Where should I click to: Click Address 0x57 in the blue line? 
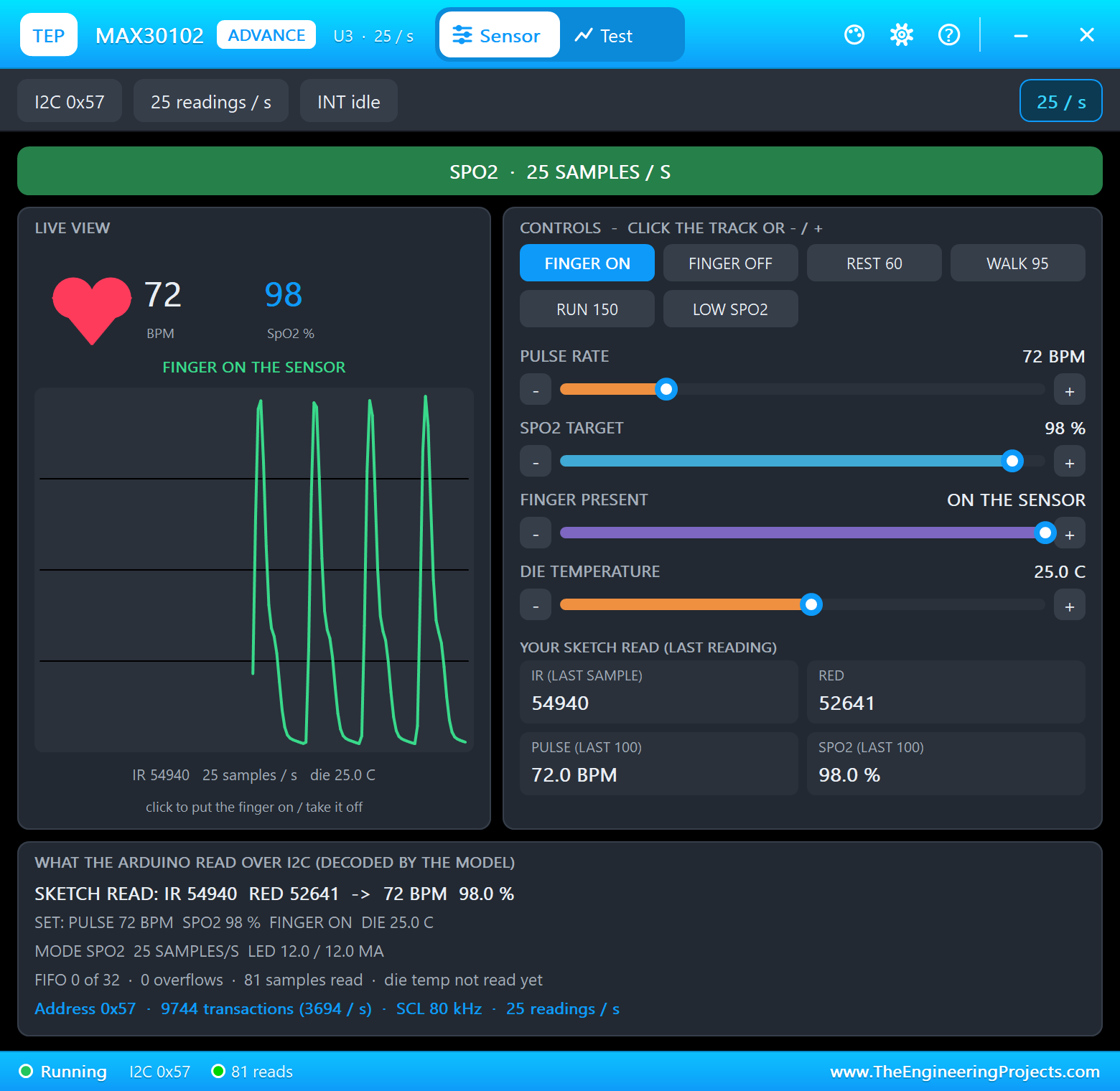click(85, 1008)
